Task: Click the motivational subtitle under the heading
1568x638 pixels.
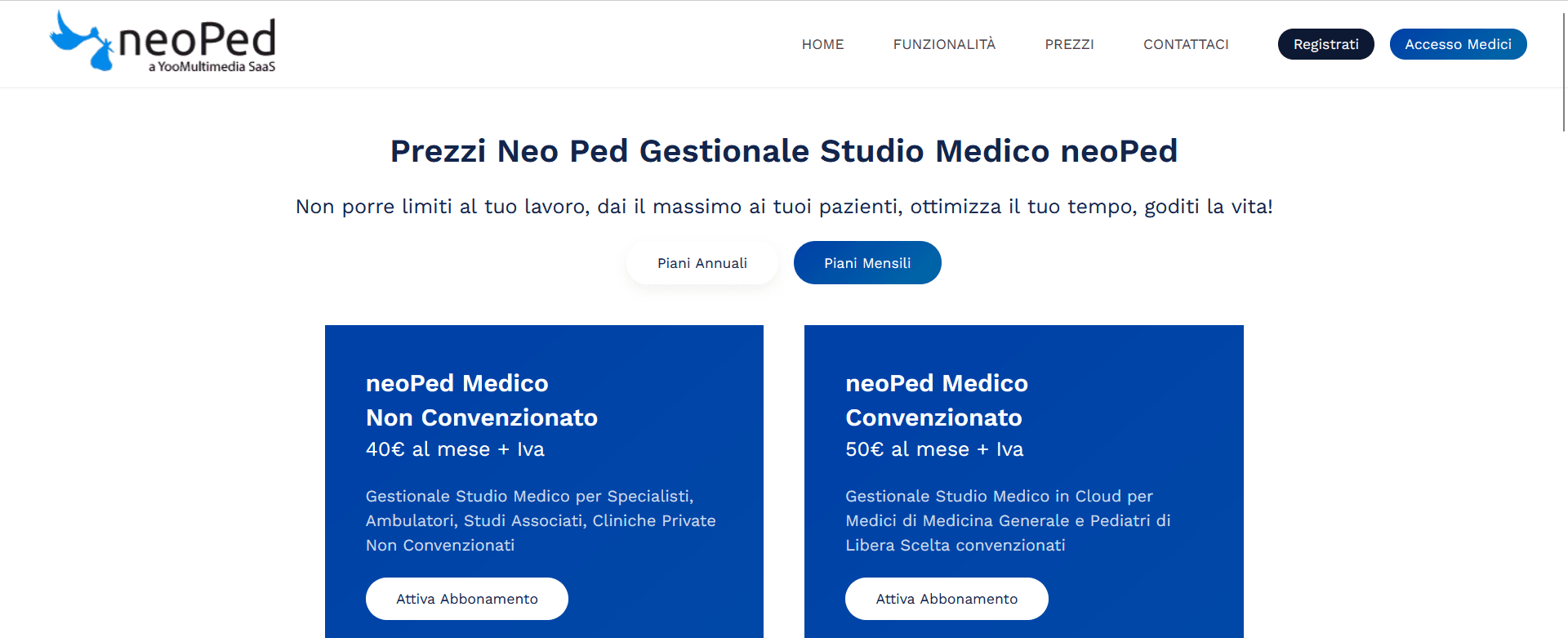Action: point(783,206)
